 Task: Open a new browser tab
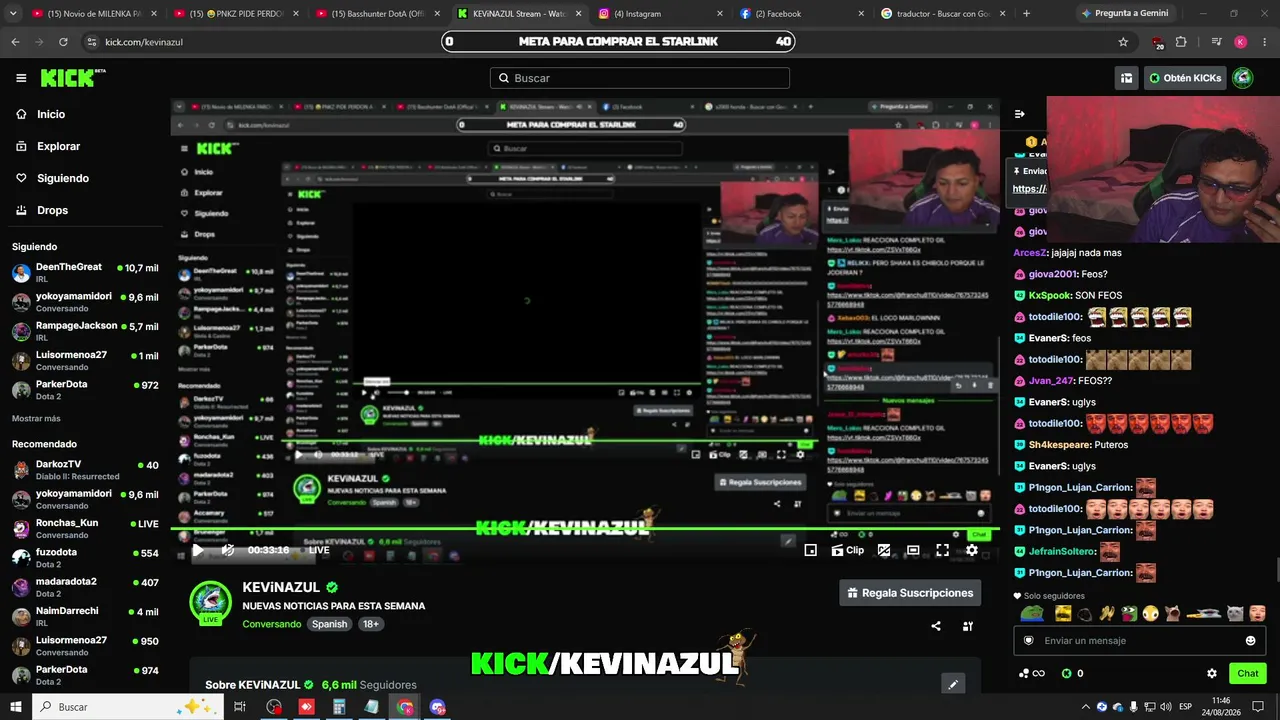point(1026,14)
